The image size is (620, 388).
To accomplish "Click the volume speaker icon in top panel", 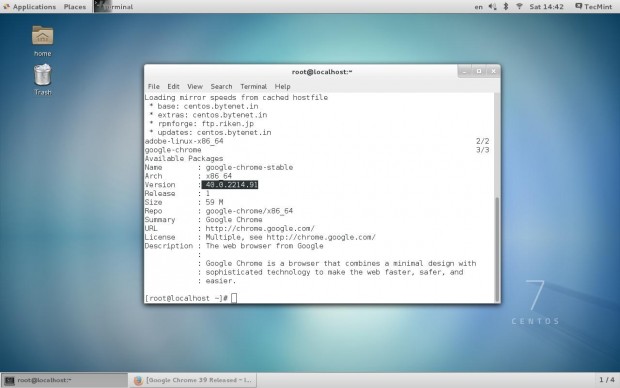I will click(x=492, y=7).
